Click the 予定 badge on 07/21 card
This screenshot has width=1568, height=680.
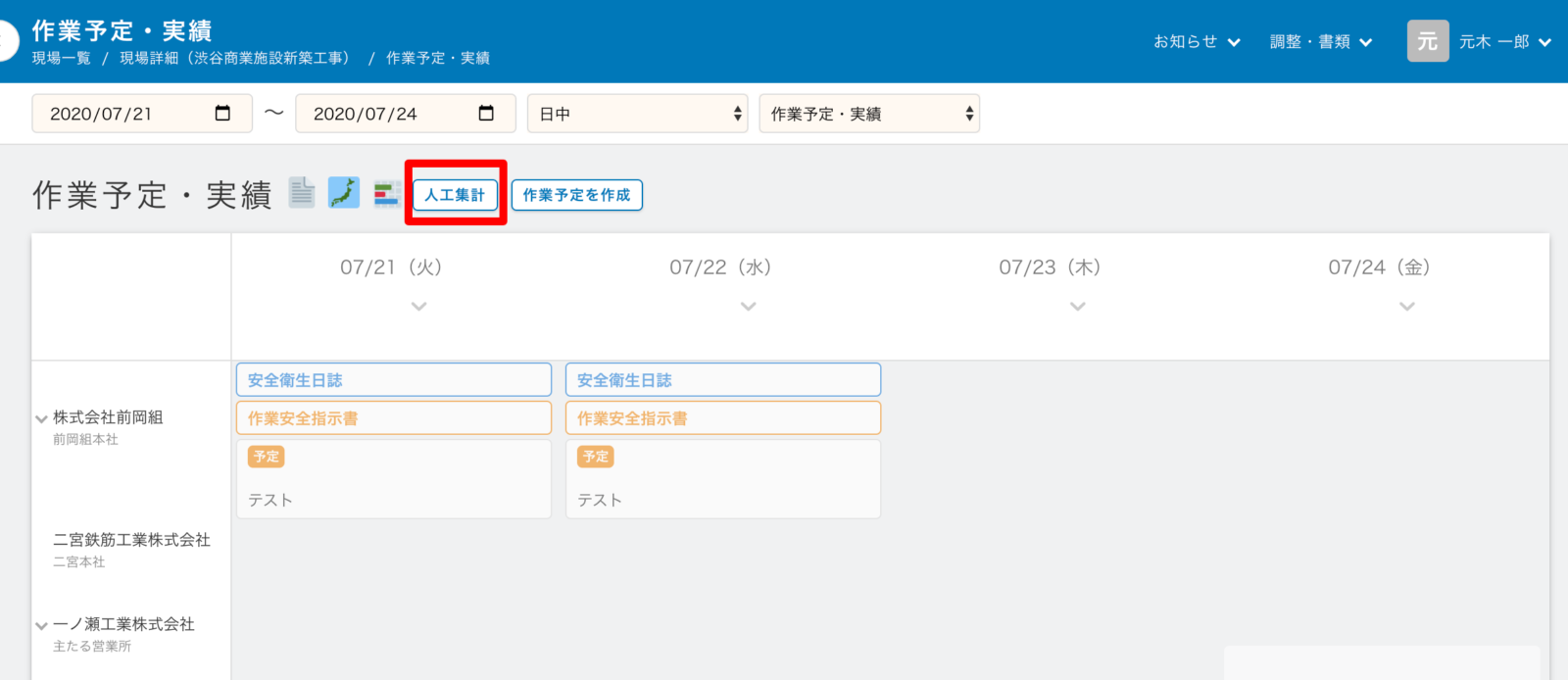[267, 457]
